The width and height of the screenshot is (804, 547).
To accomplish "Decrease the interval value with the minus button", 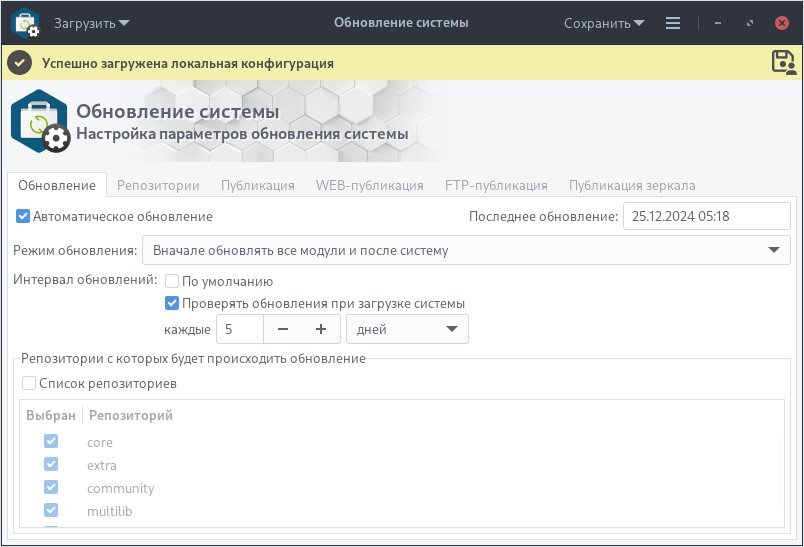I will tap(283, 329).
